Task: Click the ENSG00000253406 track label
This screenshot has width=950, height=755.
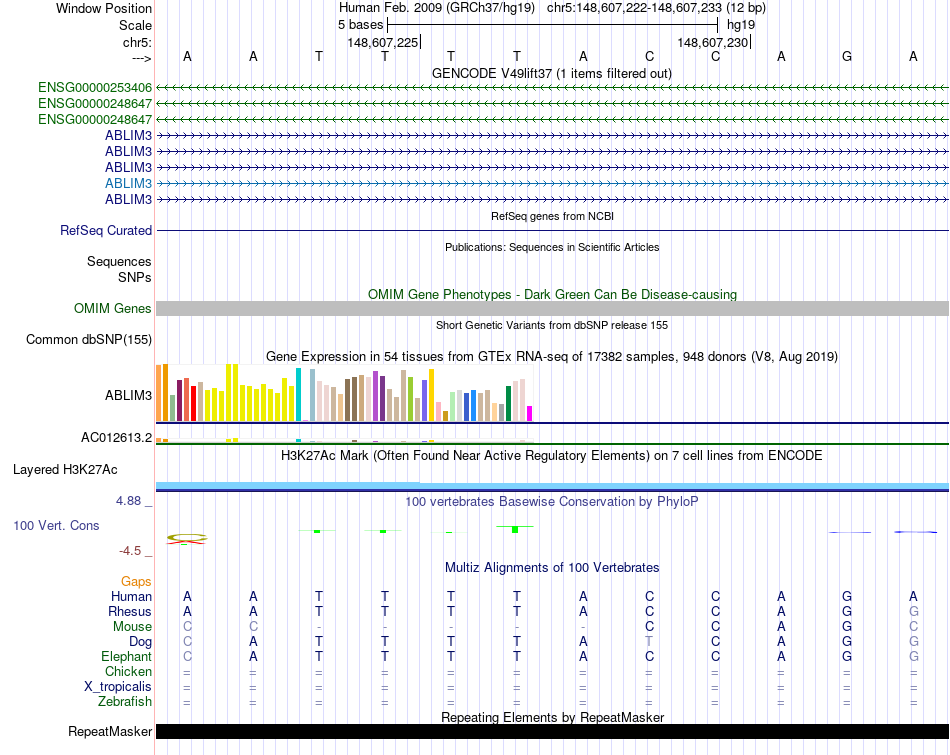Action: 95,88
